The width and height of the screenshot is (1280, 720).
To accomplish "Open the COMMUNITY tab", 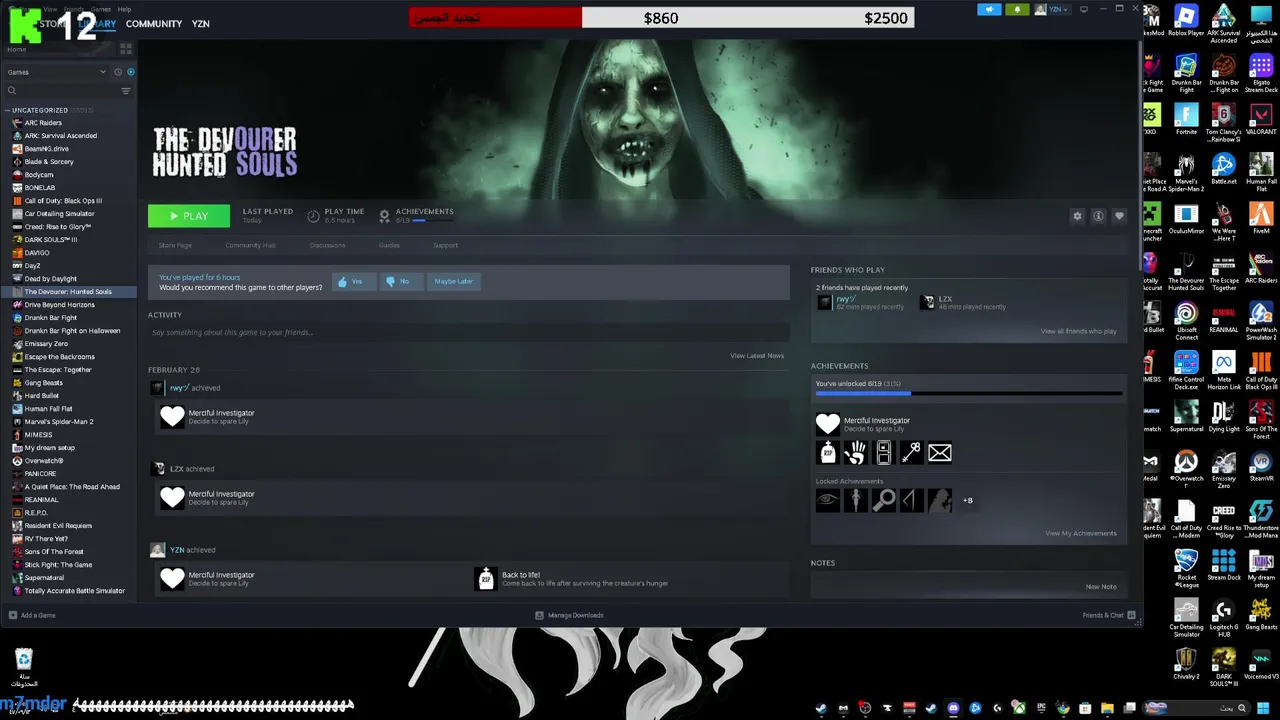I will click(x=154, y=24).
